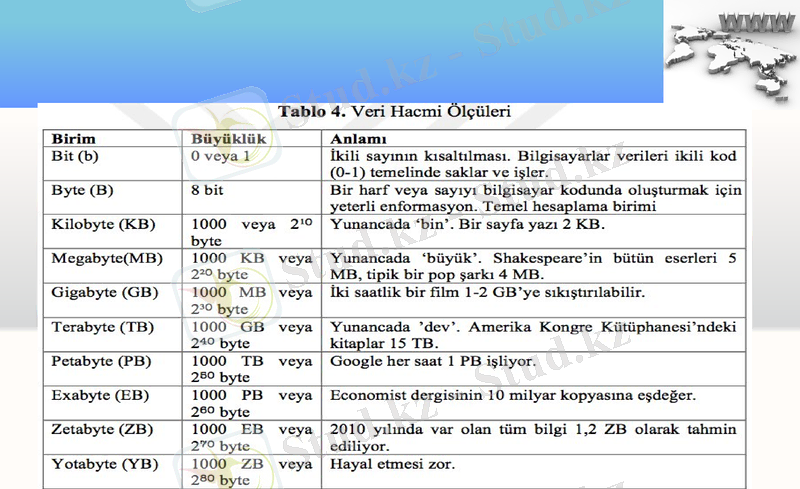Click 'Bir sayfa yazı 2 KB' text
This screenshot has height=489, width=800.
[532, 224]
